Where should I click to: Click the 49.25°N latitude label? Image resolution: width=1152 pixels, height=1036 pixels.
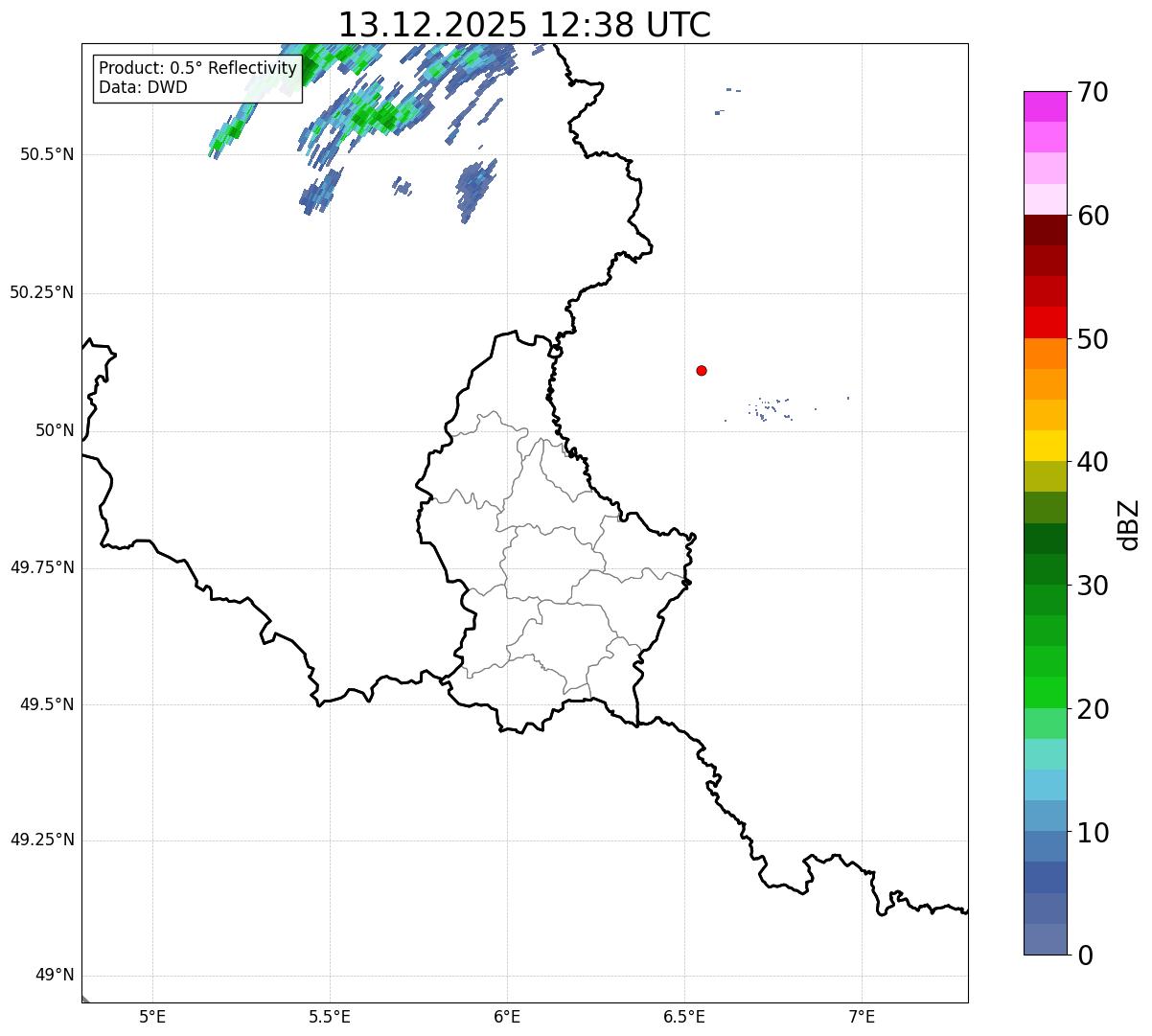42,840
